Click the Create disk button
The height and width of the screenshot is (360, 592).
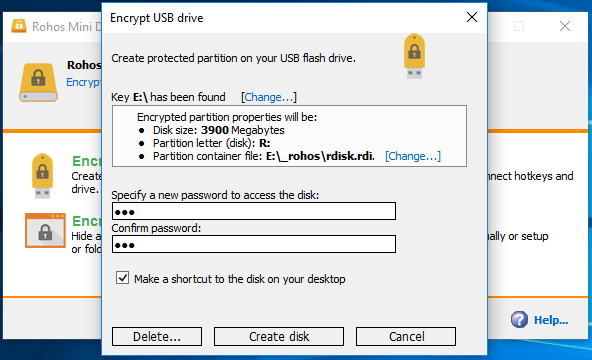coord(279,336)
